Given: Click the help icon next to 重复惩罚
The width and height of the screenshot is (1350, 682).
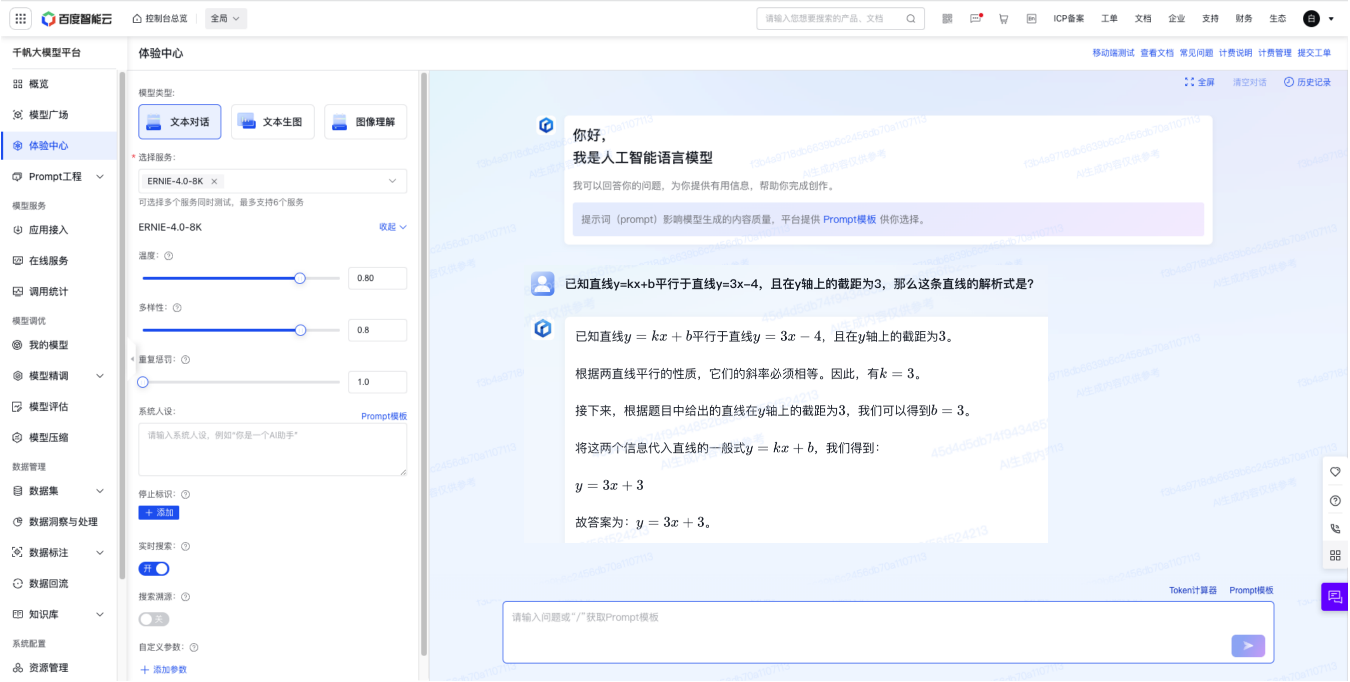Looking at the screenshot, I should [185, 359].
